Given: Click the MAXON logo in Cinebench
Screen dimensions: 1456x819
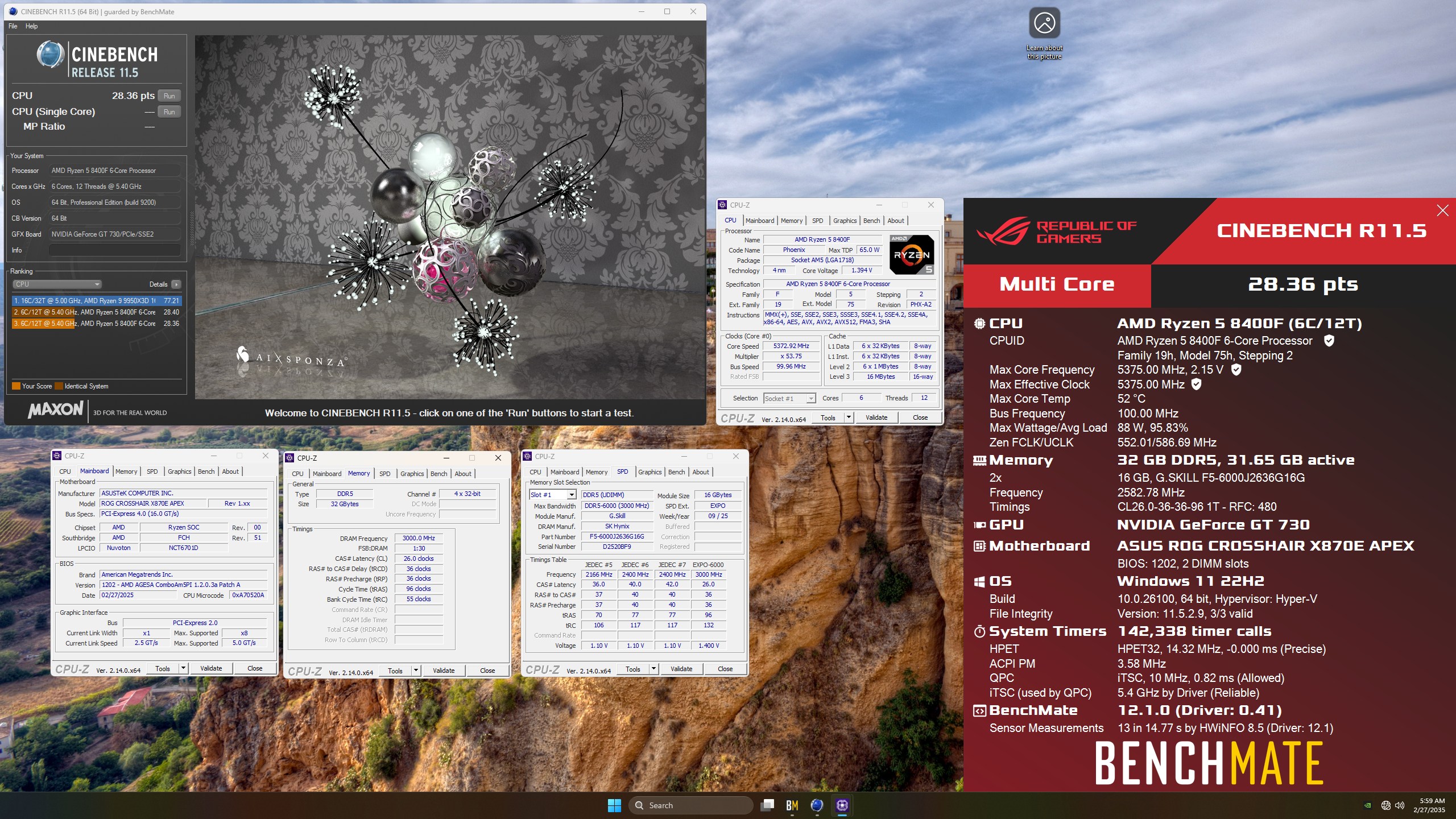Looking at the screenshot, I should [56, 409].
